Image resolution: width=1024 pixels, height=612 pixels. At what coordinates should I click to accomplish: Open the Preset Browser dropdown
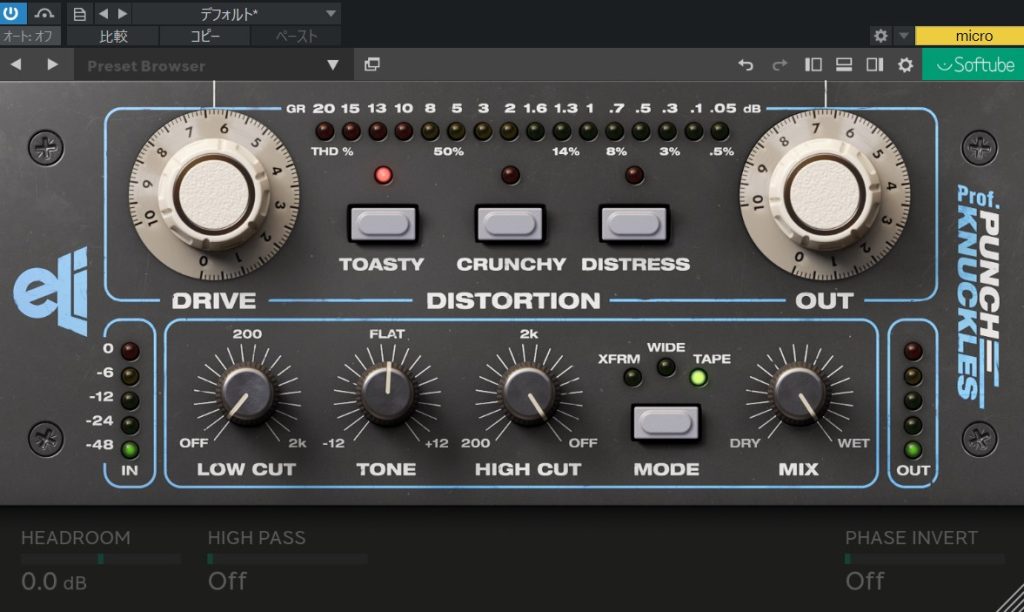[x=333, y=66]
